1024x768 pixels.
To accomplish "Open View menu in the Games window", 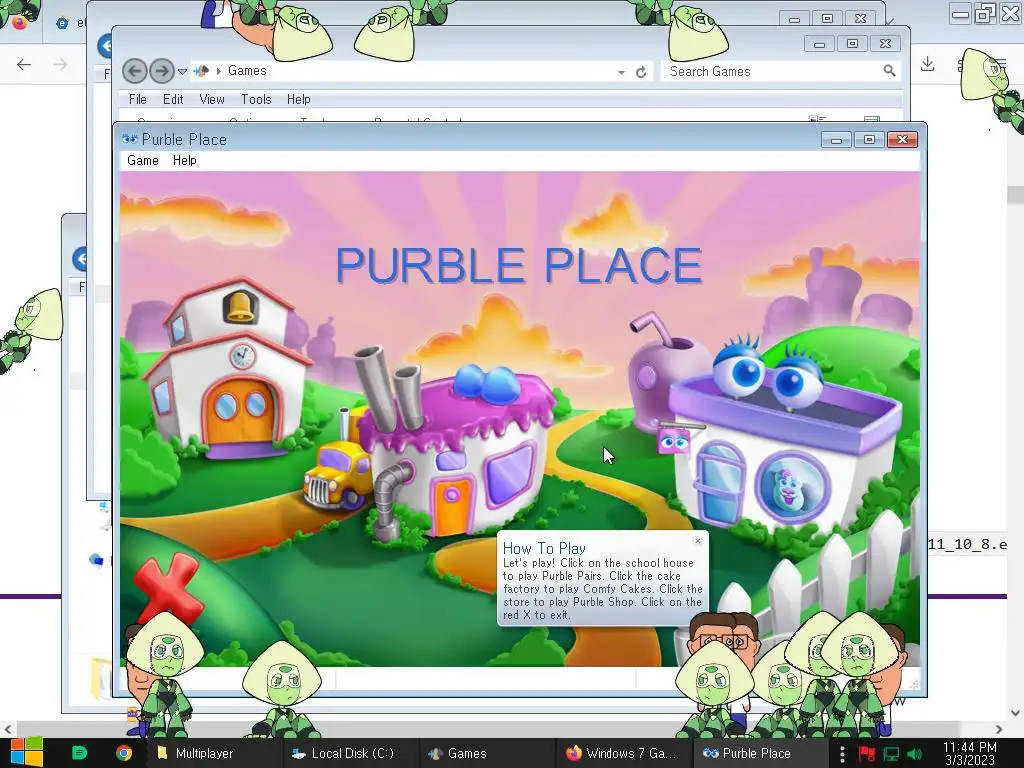I will (x=212, y=99).
